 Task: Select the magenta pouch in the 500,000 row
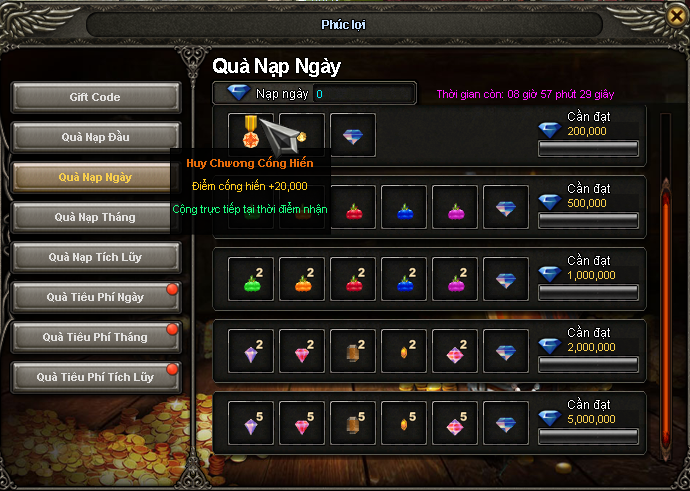click(455, 207)
